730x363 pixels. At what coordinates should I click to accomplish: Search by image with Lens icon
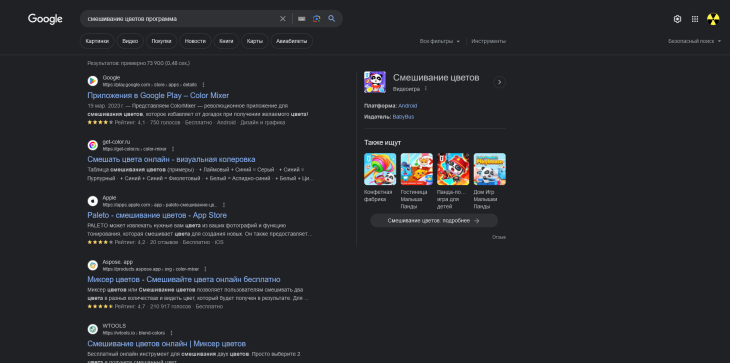click(317, 19)
